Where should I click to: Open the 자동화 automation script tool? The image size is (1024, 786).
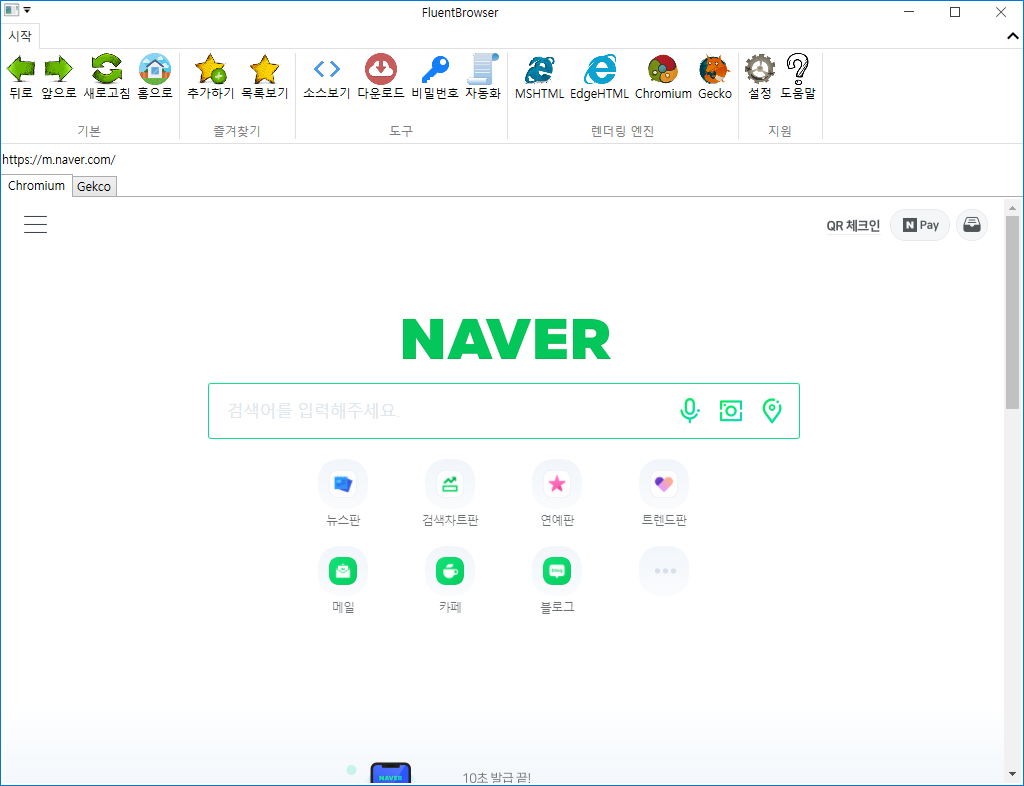(x=483, y=76)
